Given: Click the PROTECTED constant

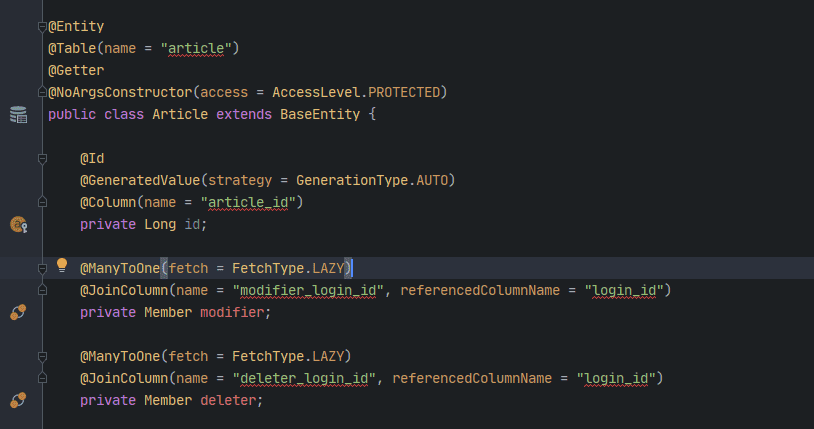Looking at the screenshot, I should (404, 92).
